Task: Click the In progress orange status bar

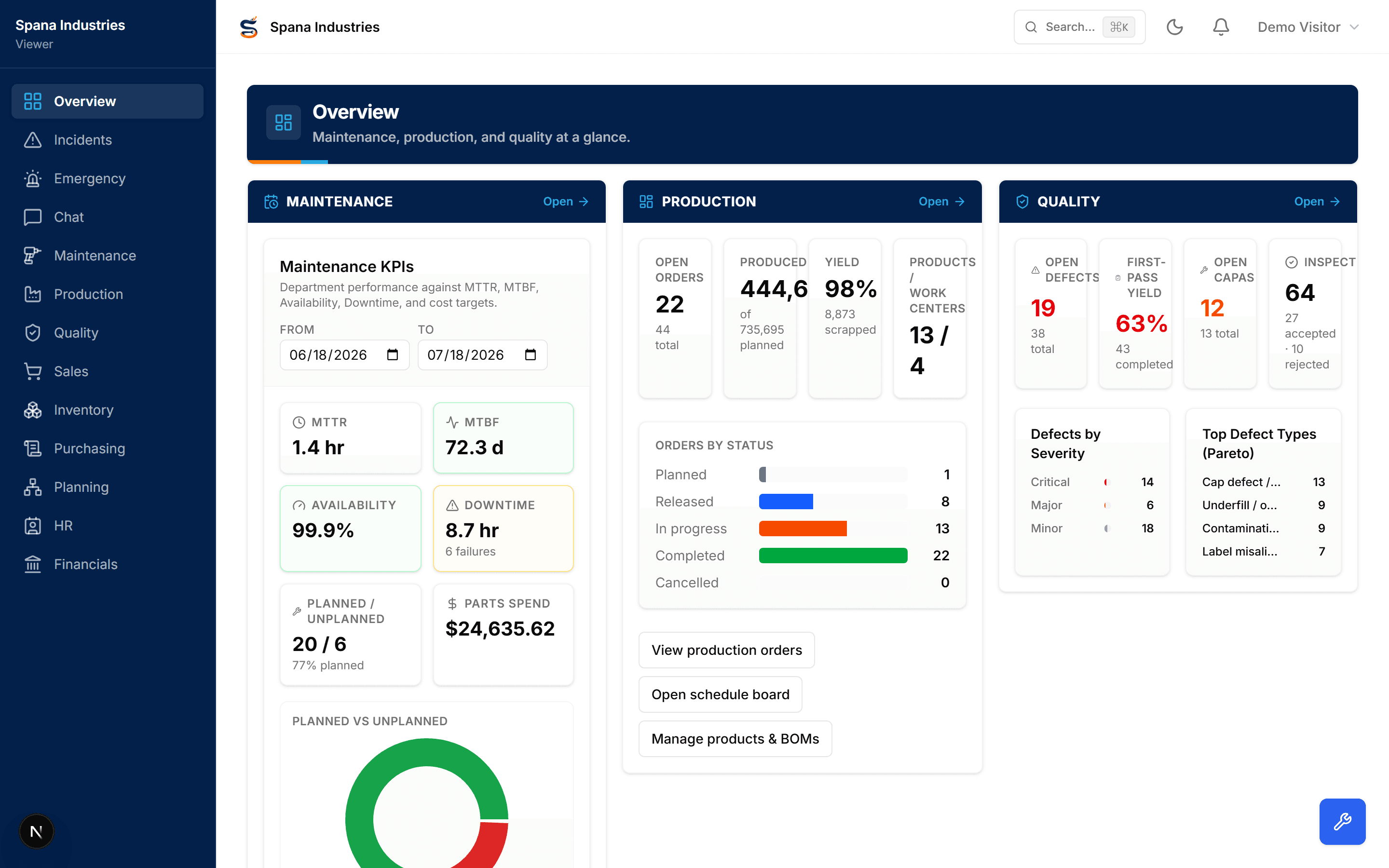Action: [803, 528]
